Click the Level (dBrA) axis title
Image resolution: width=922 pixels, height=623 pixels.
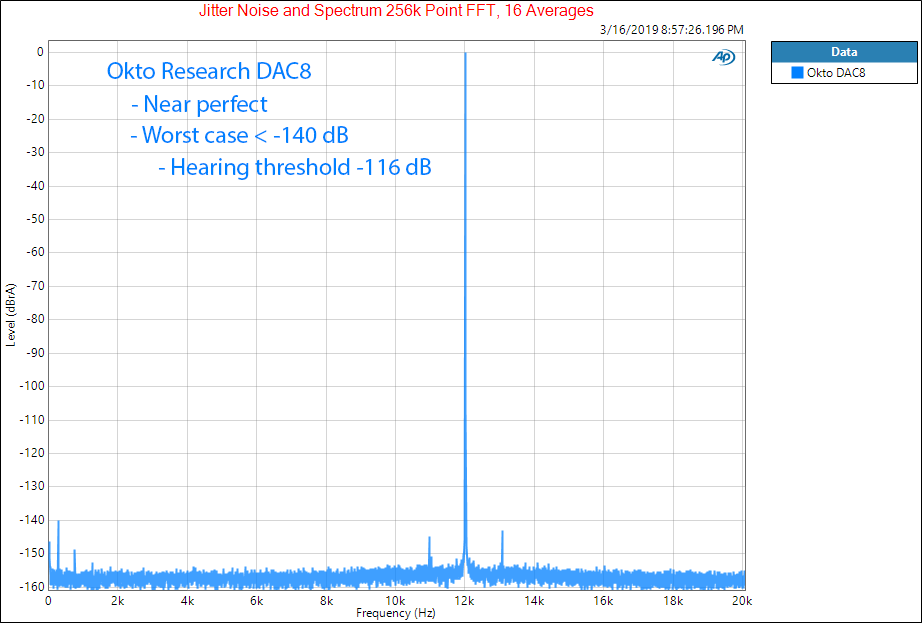pyautogui.click(x=11, y=316)
